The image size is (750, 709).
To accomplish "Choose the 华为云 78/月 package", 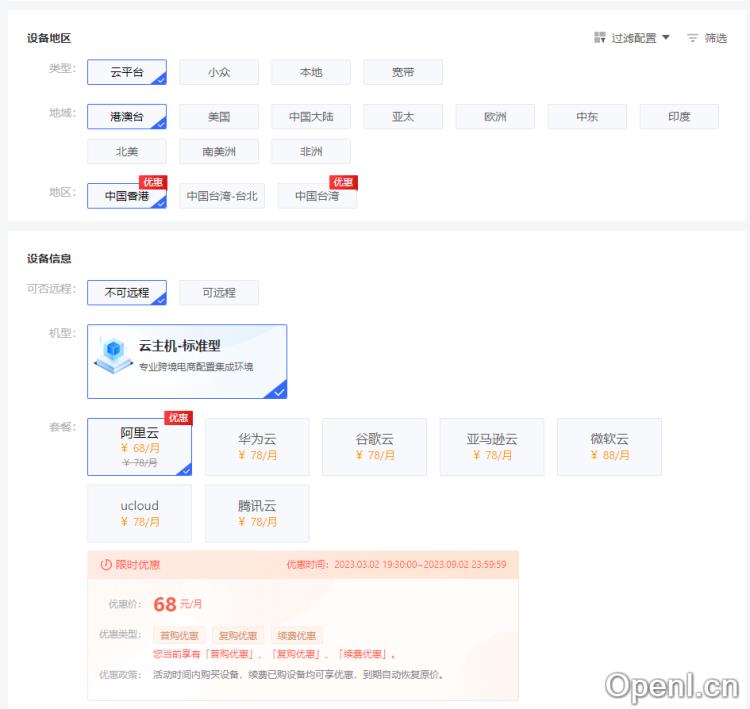I will pyautogui.click(x=257, y=447).
